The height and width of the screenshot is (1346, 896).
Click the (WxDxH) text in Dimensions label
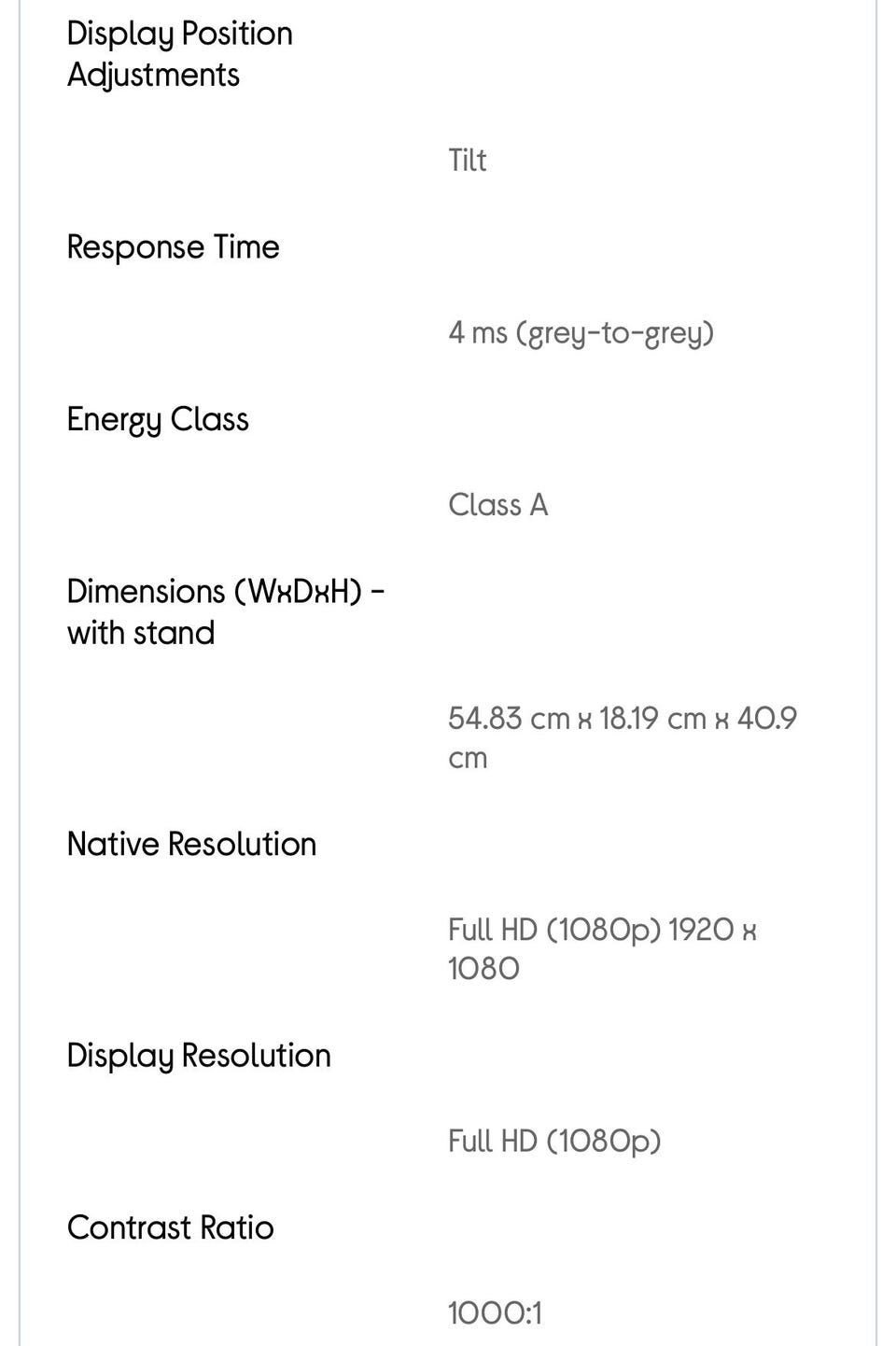click(x=297, y=592)
